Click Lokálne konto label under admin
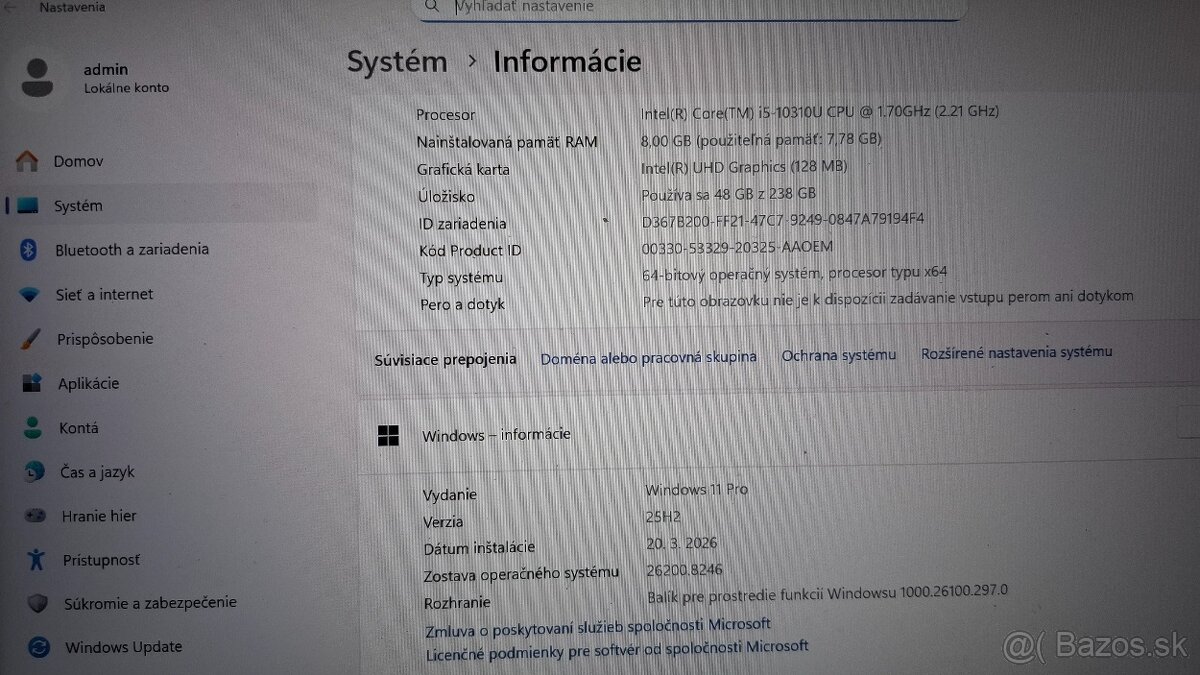This screenshot has width=1200, height=675. [126, 88]
